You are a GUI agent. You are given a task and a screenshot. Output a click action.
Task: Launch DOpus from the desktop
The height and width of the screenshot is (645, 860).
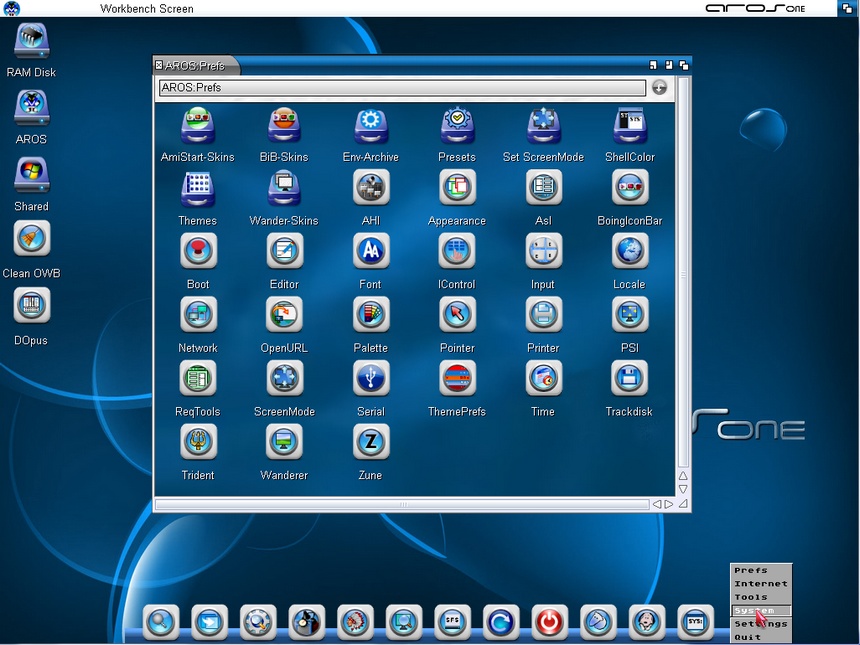click(x=31, y=307)
